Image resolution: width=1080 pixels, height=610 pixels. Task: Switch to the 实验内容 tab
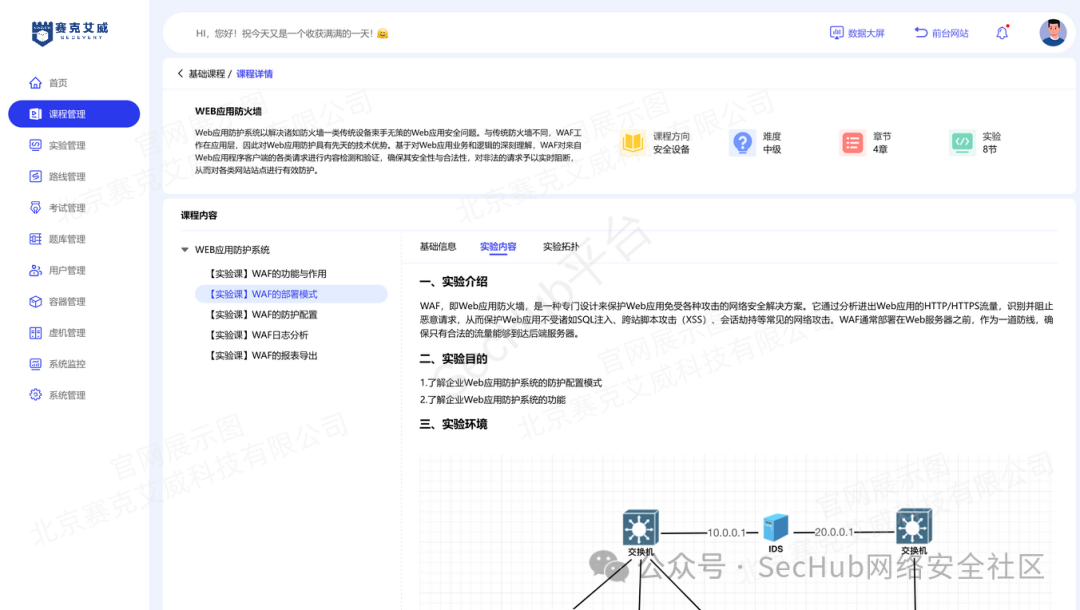(x=498, y=246)
